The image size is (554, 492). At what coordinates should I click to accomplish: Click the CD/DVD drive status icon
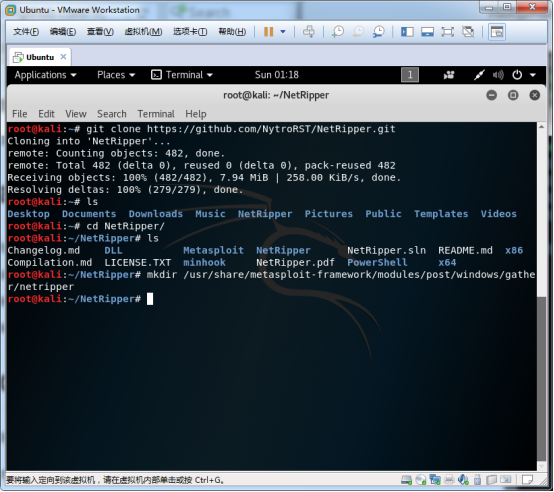(420, 480)
